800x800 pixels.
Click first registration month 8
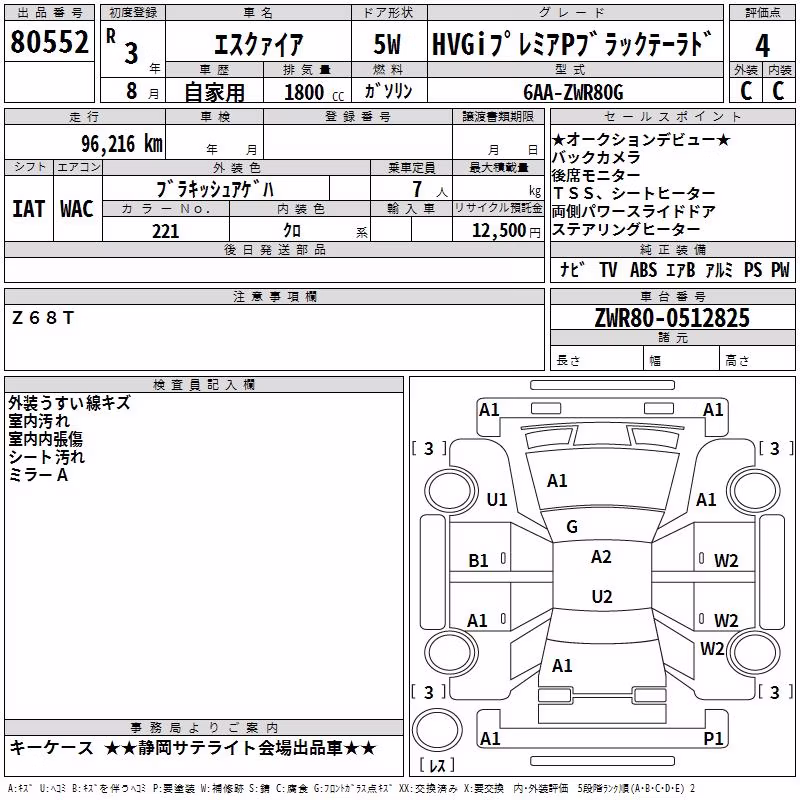[x=132, y=91]
